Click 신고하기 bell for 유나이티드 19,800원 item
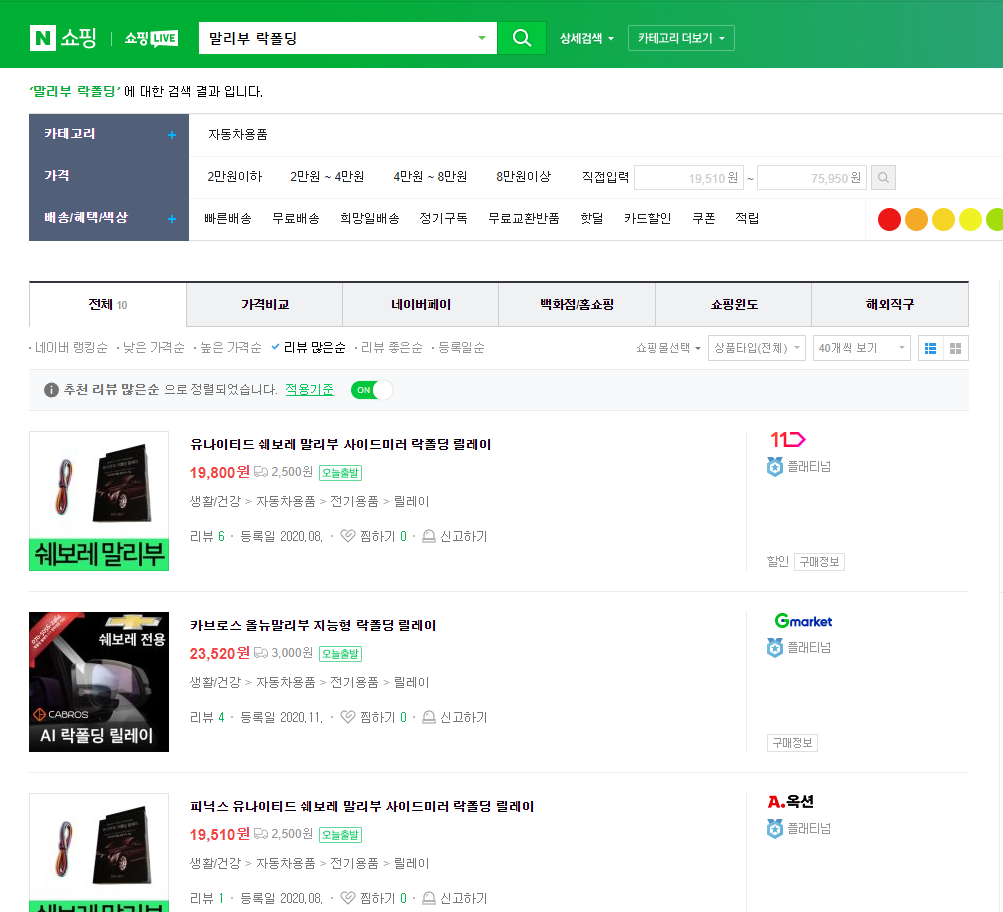 [429, 536]
